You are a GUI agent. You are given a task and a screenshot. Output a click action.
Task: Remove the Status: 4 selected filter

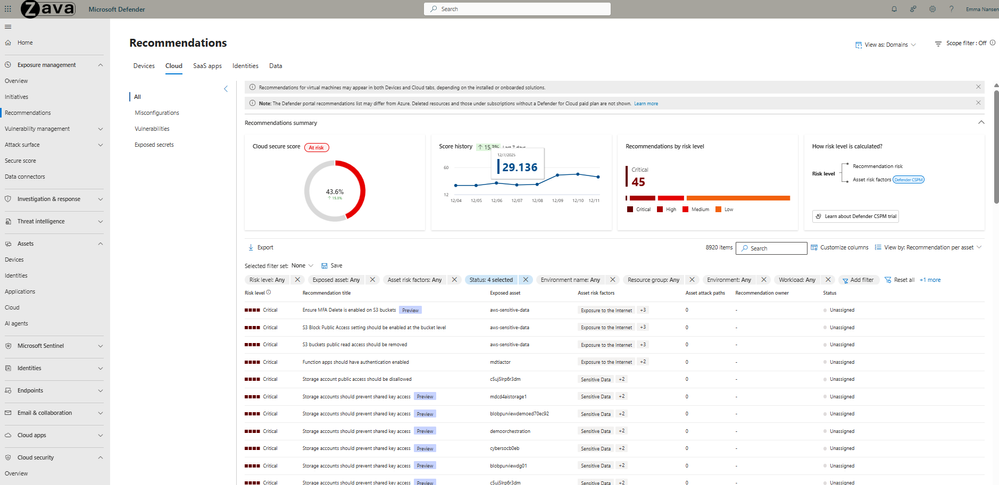coord(526,280)
